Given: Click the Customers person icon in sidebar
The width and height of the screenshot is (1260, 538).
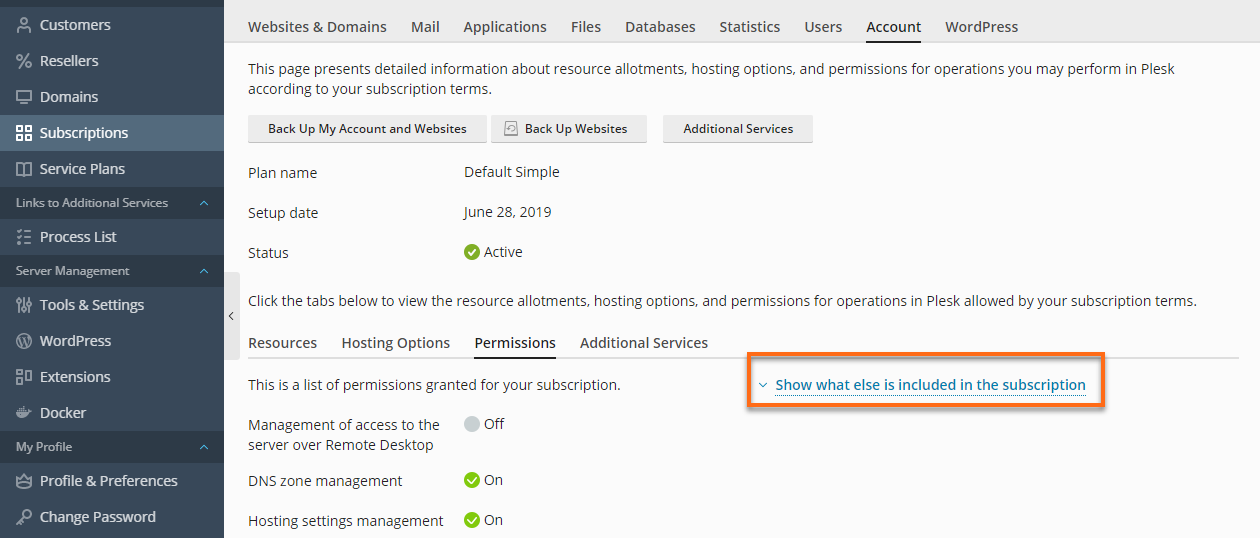Looking at the screenshot, I should click(24, 25).
